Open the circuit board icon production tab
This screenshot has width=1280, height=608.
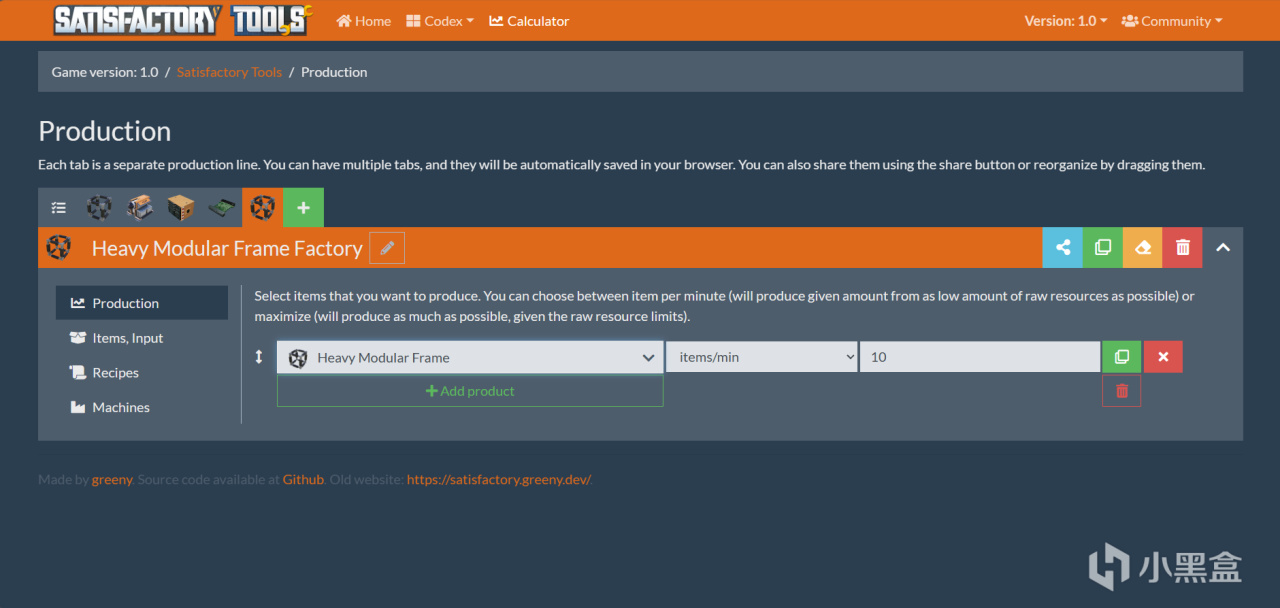221,208
